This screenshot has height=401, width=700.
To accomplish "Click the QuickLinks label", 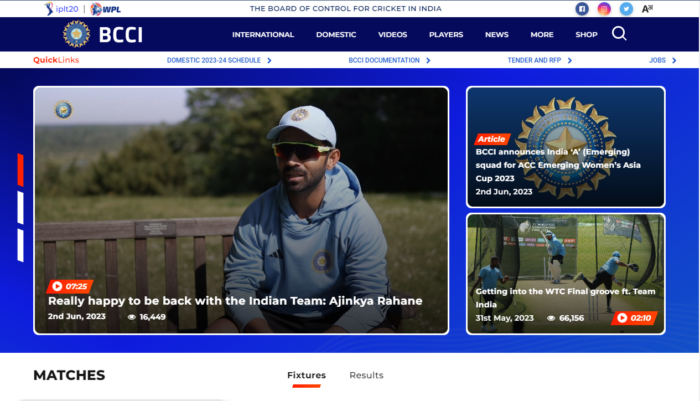I will point(56,60).
